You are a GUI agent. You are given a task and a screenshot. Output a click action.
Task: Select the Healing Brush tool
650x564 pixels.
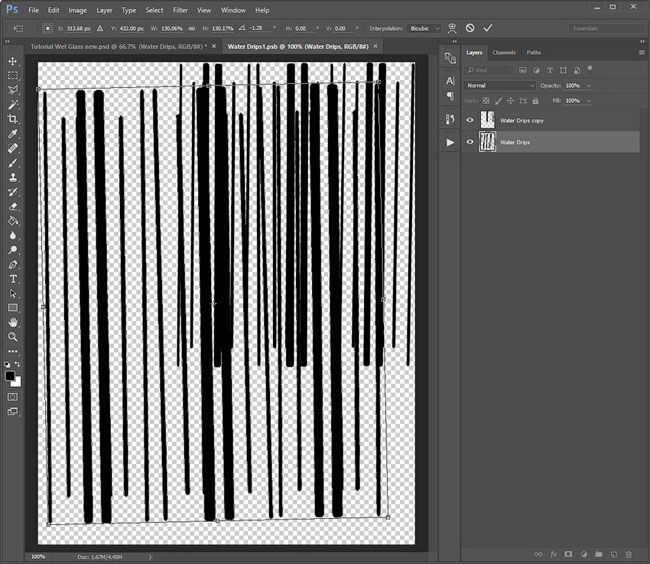point(13,148)
